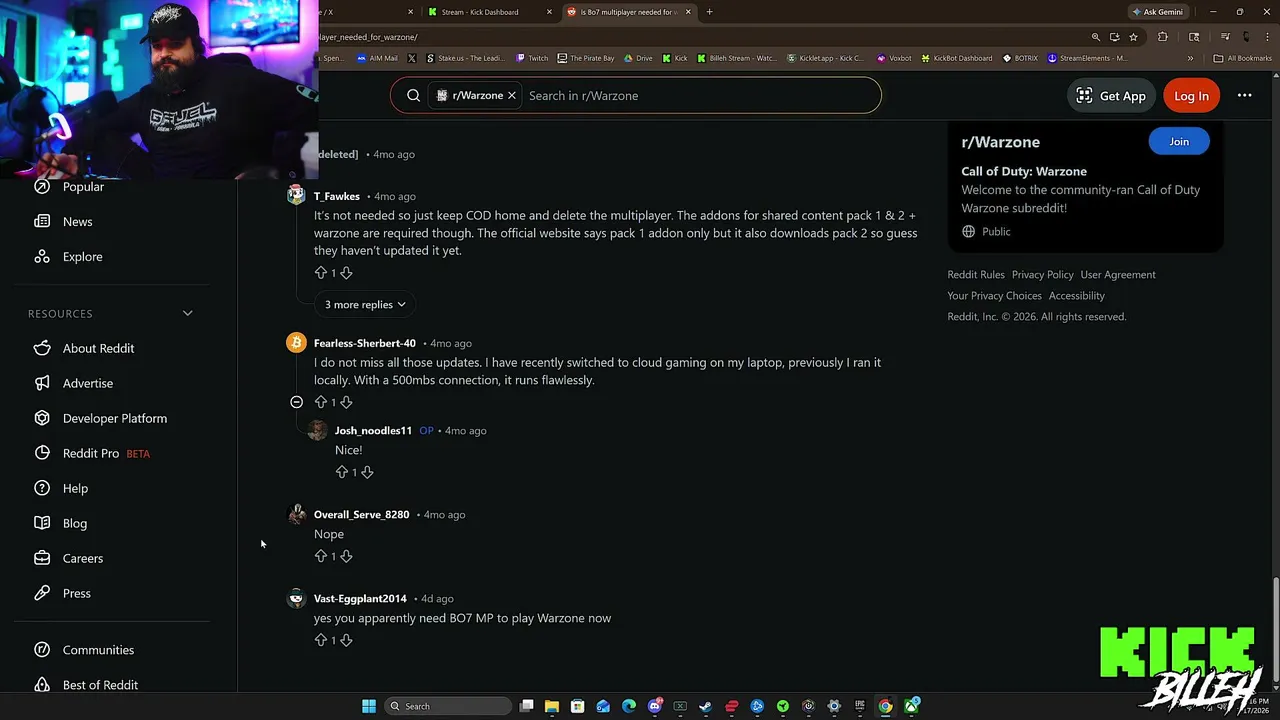Screen dimensions: 1280x720
Task: Open News in the sidebar
Action: 77,222
